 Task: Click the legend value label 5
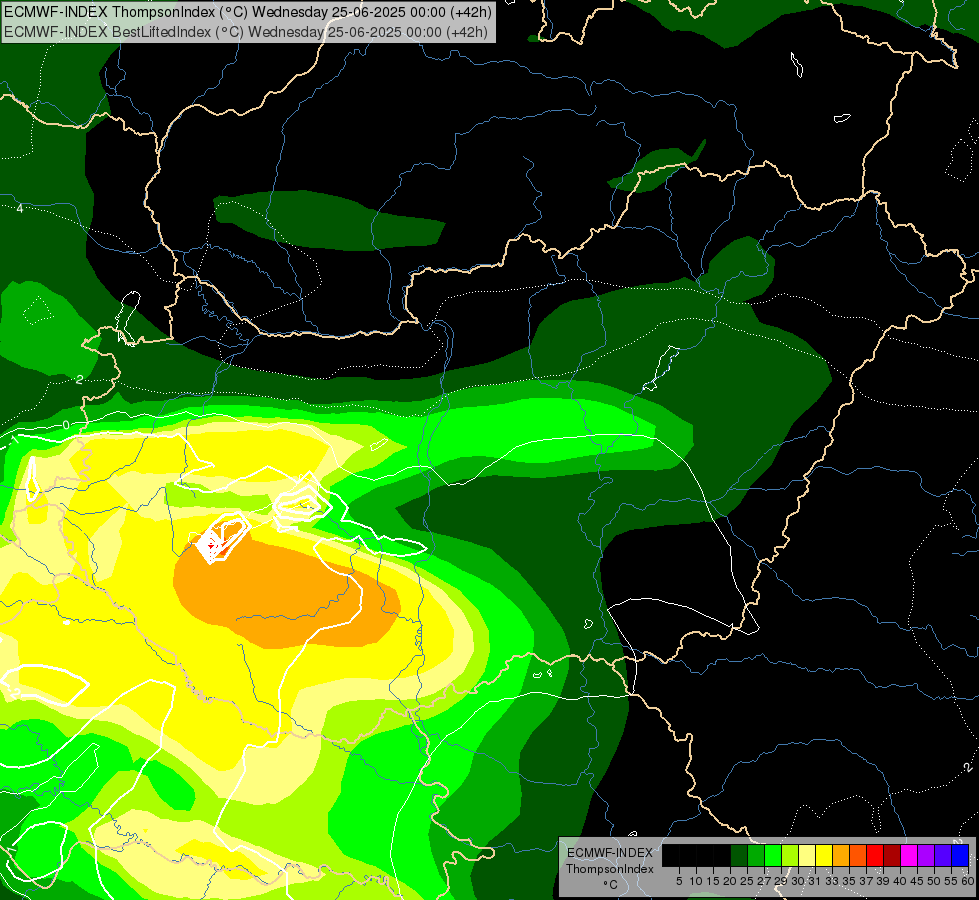[679, 881]
